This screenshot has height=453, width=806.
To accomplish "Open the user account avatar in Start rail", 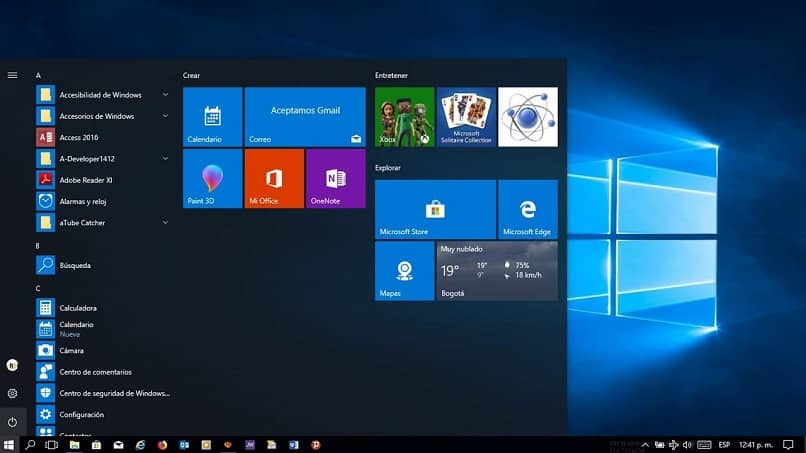I will coord(12,365).
